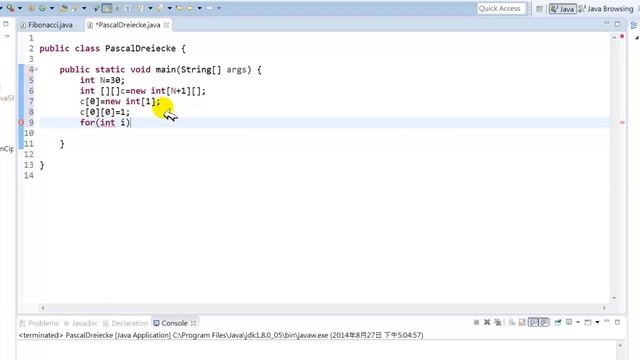The width and height of the screenshot is (640, 360).
Task: Click the 'for(int i)' code line
Action: (x=105, y=122)
